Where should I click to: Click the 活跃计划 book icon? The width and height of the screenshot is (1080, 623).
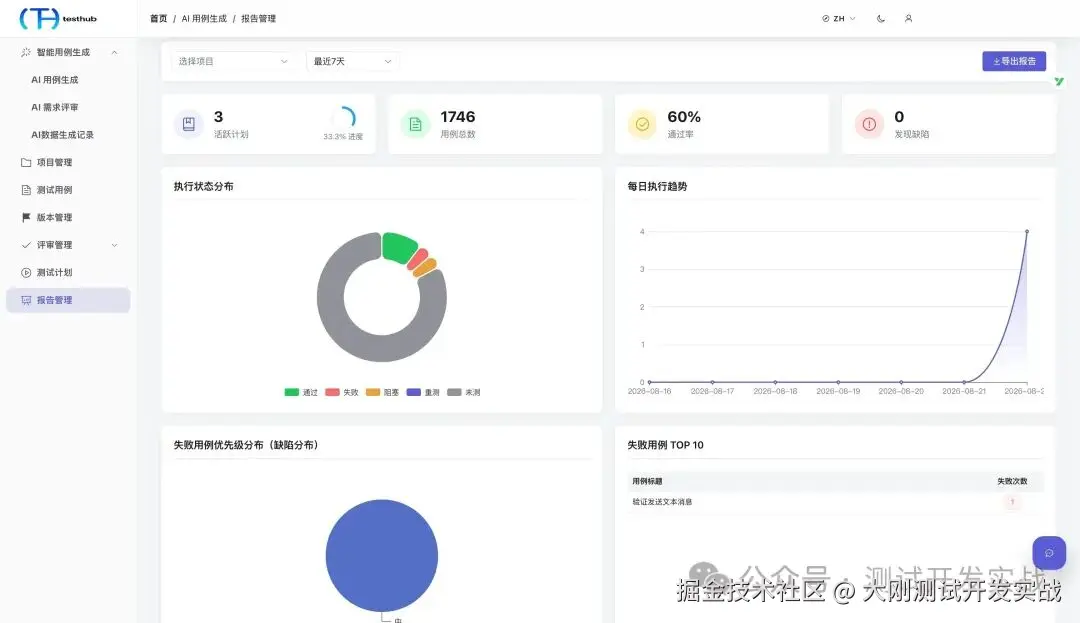point(189,124)
